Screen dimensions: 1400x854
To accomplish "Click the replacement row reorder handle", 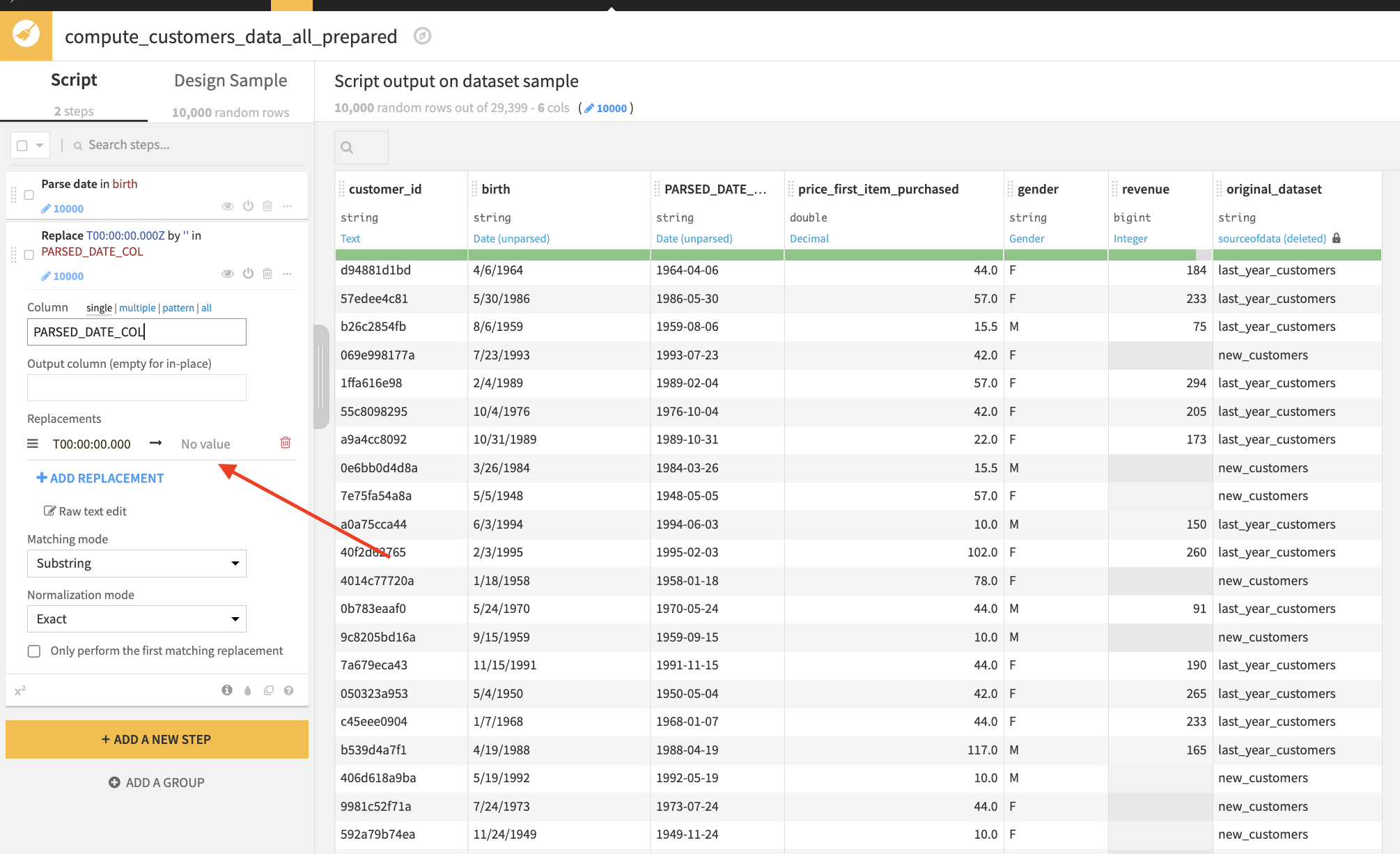I will (33, 444).
